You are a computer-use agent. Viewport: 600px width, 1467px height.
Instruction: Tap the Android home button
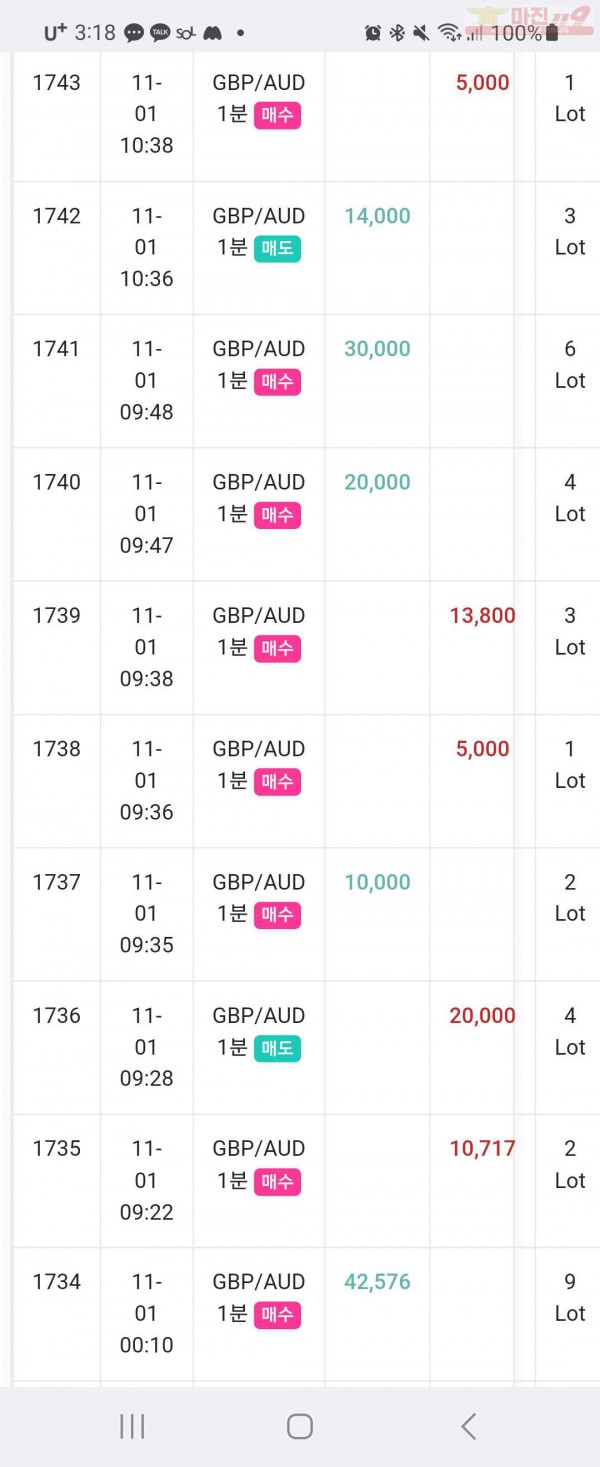point(300,1426)
